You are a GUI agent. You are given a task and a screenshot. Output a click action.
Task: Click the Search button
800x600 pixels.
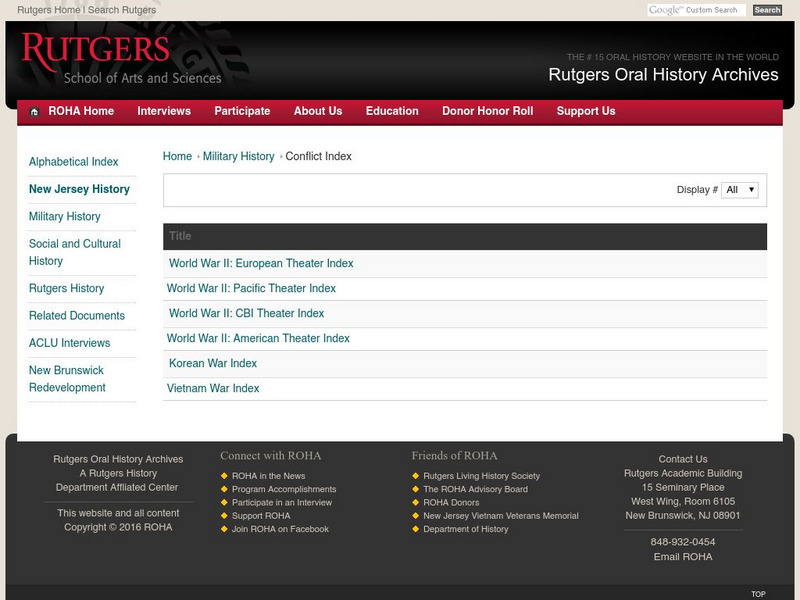click(767, 10)
